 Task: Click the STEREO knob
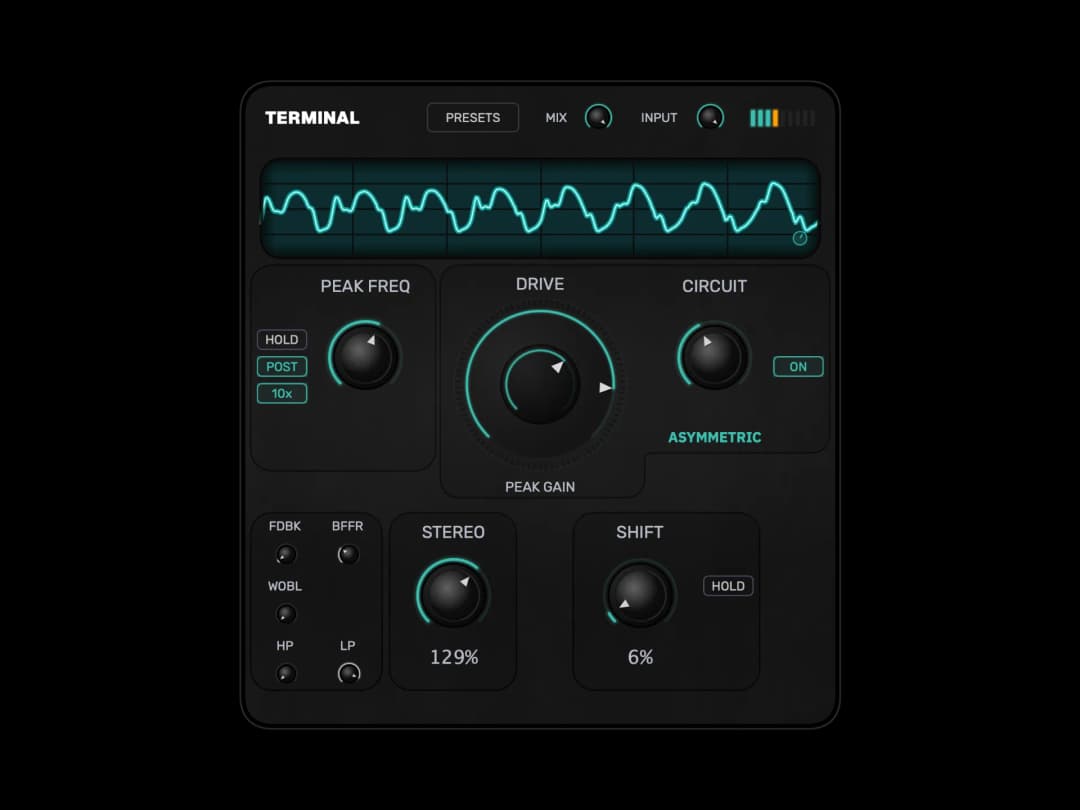[453, 592]
